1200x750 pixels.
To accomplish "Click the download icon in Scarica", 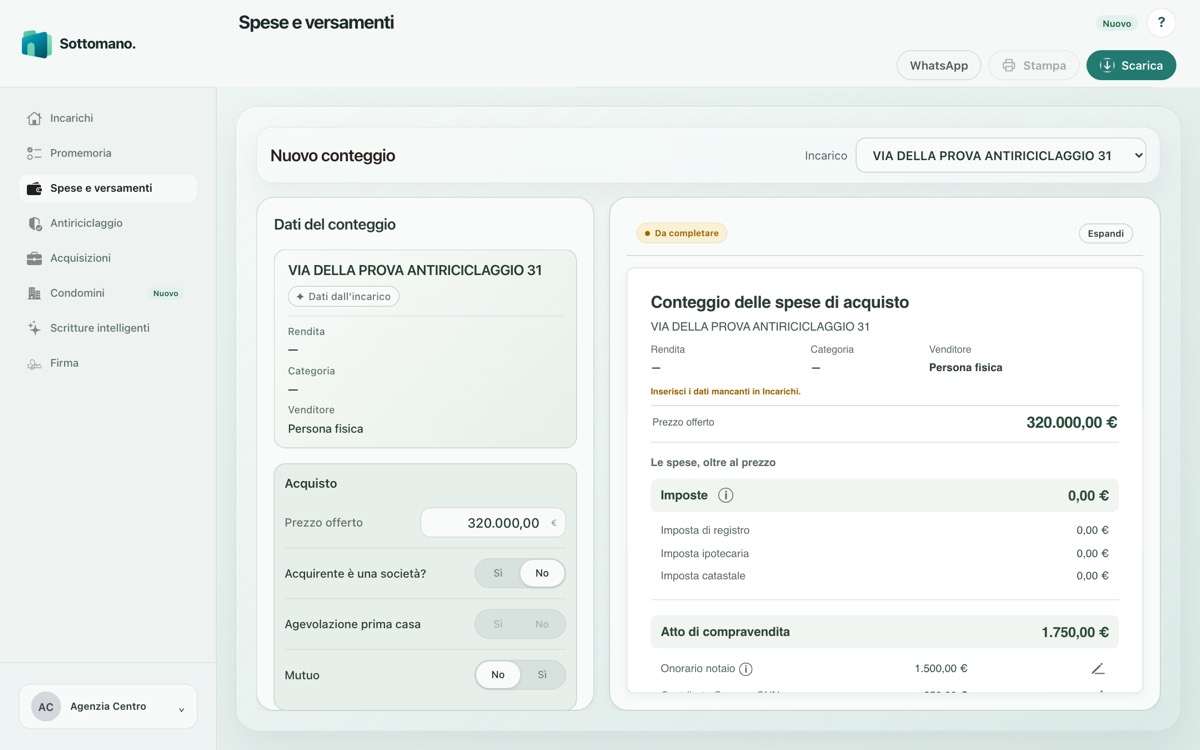I will point(1107,65).
